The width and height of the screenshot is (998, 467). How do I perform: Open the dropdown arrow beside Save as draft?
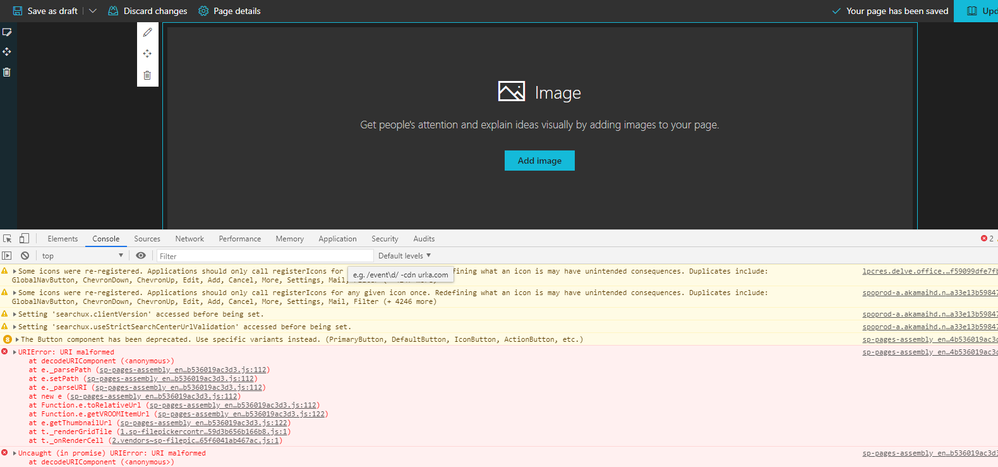coord(92,11)
